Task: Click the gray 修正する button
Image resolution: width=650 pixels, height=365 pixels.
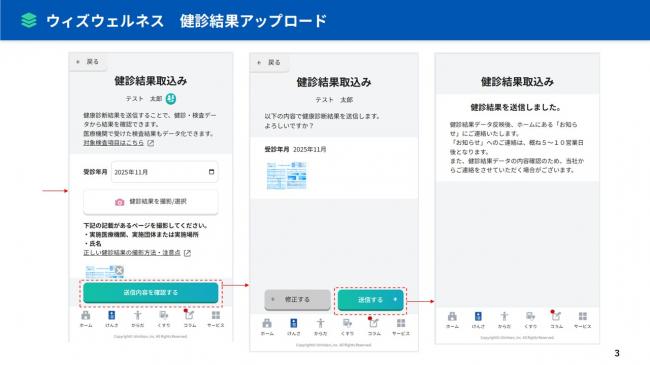Action: tap(297, 299)
